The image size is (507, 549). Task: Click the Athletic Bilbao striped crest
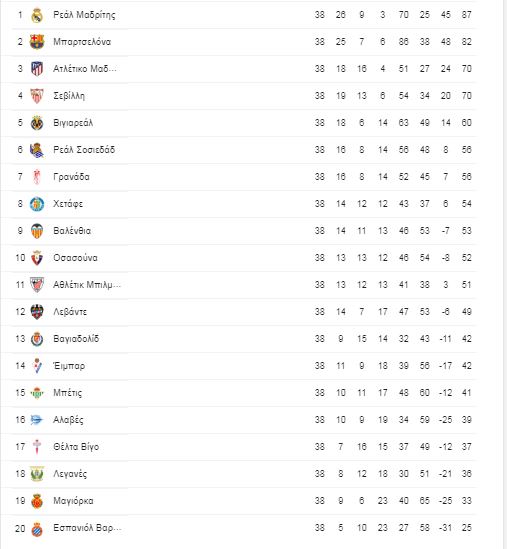[x=37, y=285]
